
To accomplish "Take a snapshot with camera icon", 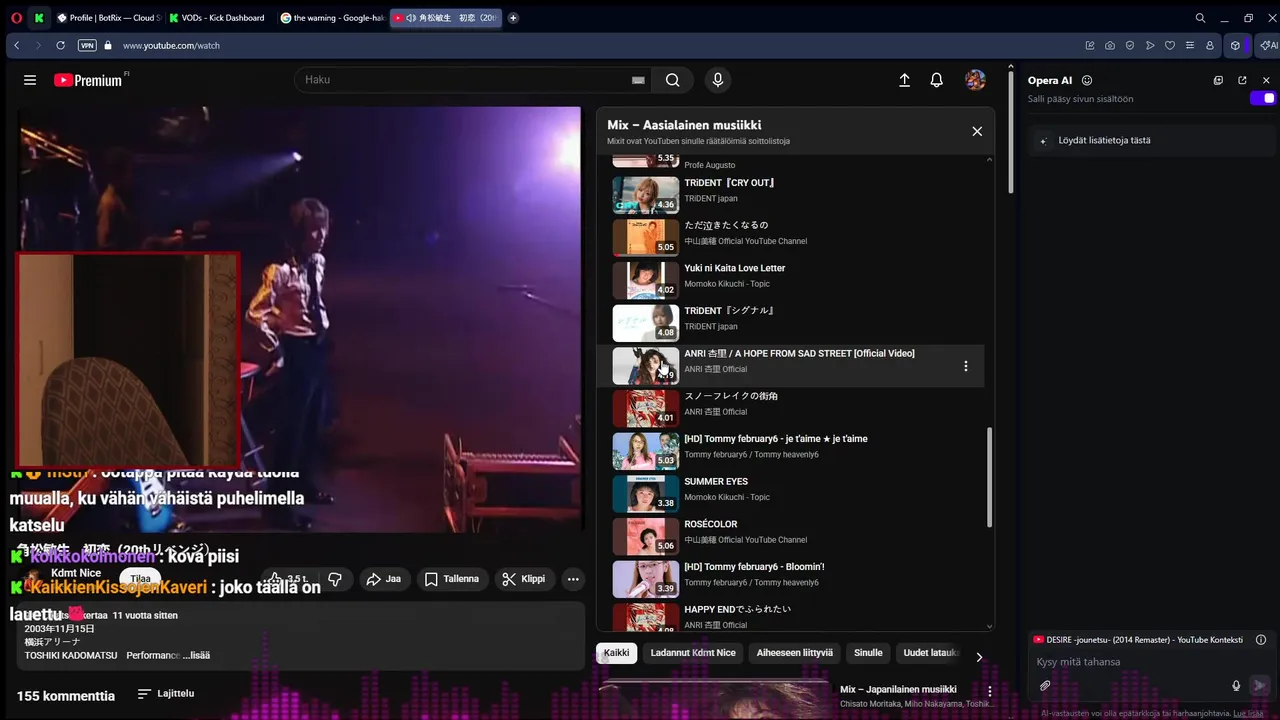I will click(x=1110, y=45).
